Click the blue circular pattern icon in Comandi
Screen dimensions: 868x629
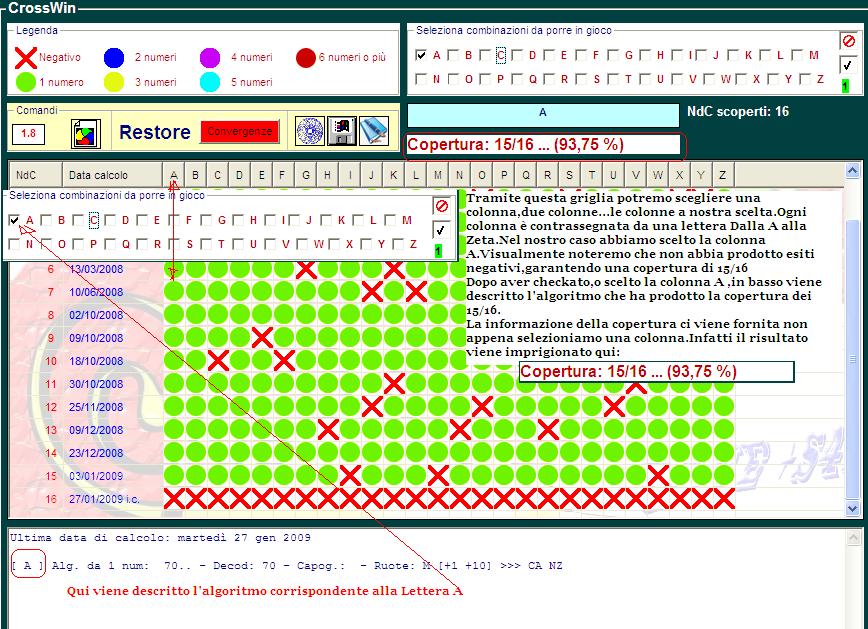point(309,131)
